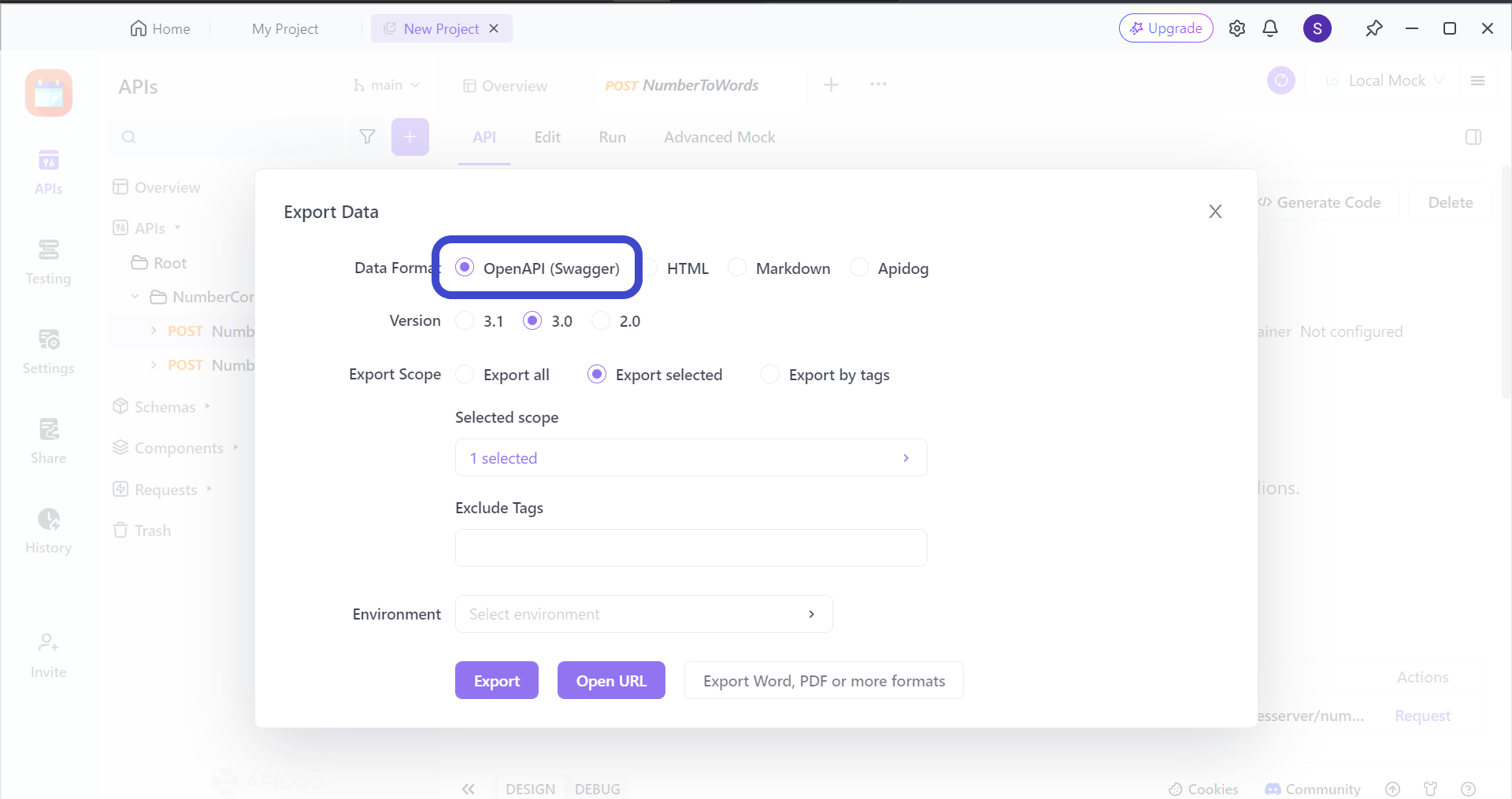Screen dimensions: 1512x799
Task: Close the Export Data dialog
Action: (x=1216, y=212)
